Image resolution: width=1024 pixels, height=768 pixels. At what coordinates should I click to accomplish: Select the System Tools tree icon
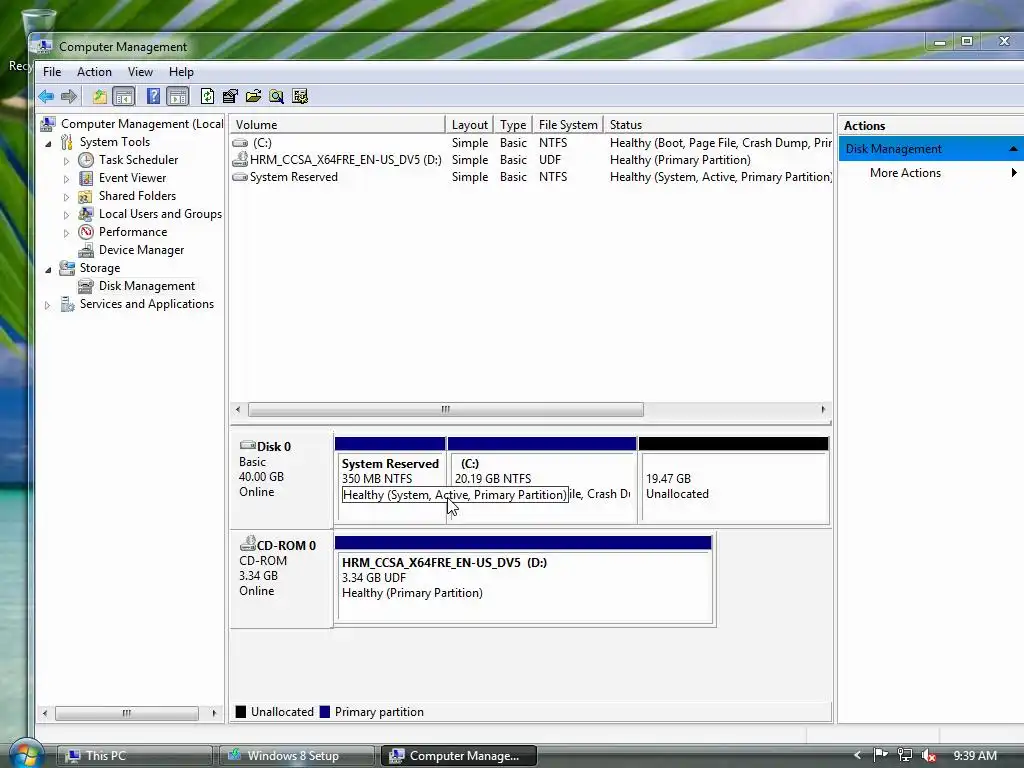67,142
